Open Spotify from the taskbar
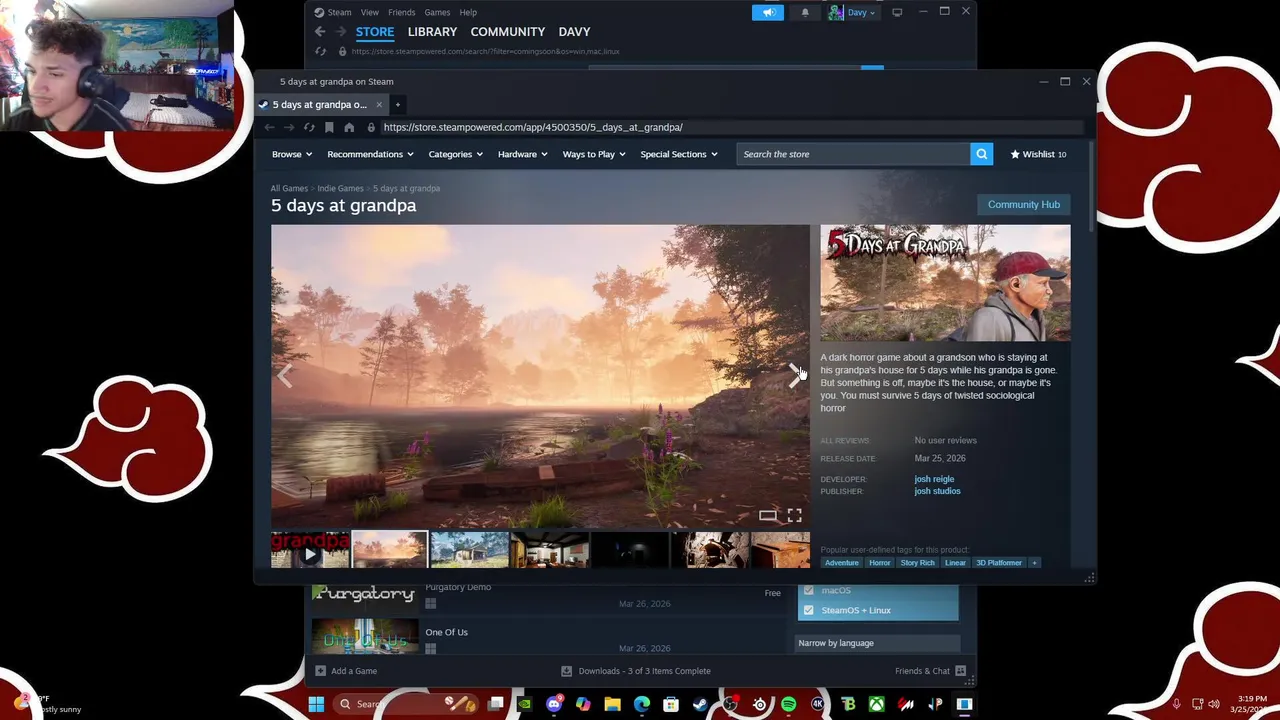The width and height of the screenshot is (1280, 720). [x=788, y=704]
